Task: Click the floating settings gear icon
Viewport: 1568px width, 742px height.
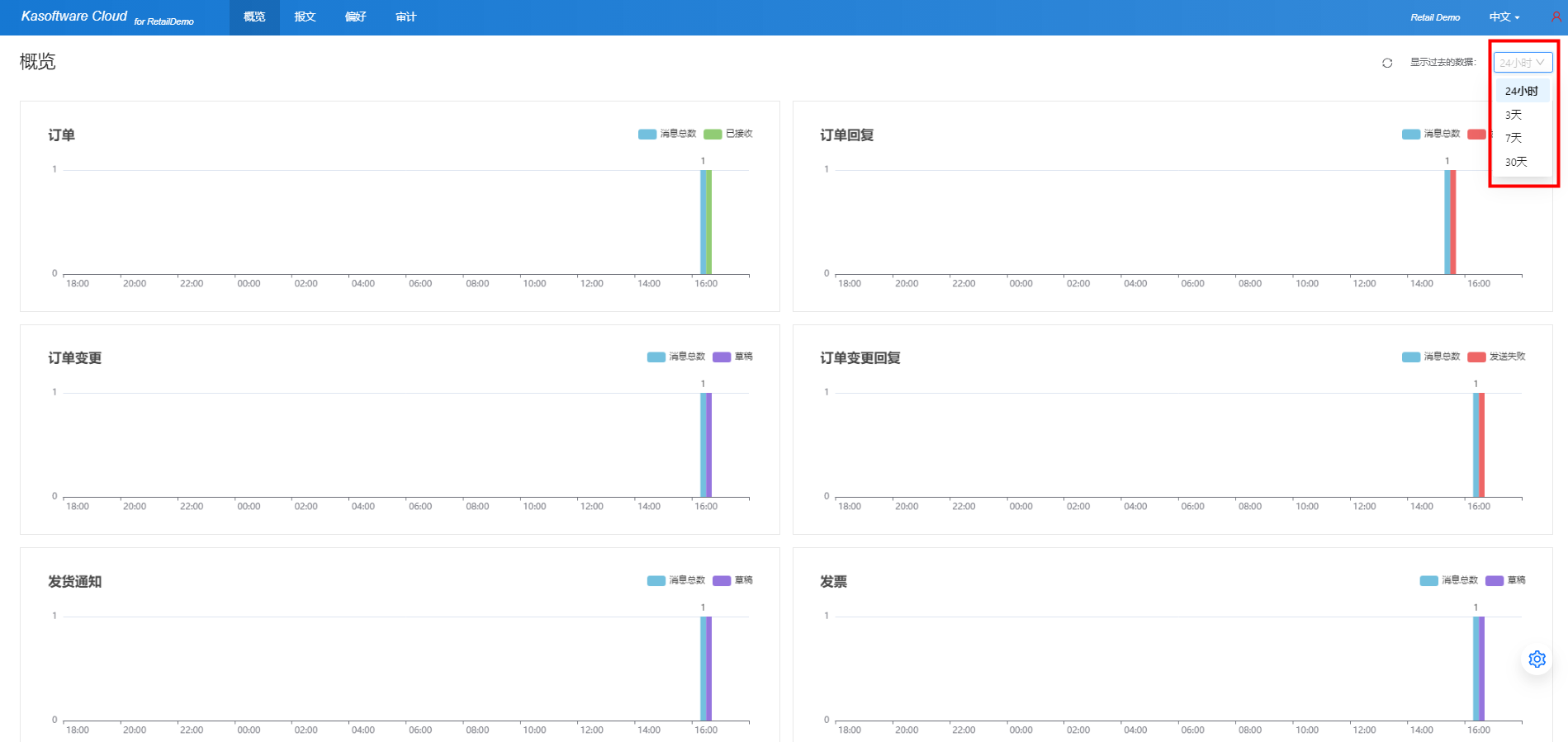Action: click(x=1537, y=659)
